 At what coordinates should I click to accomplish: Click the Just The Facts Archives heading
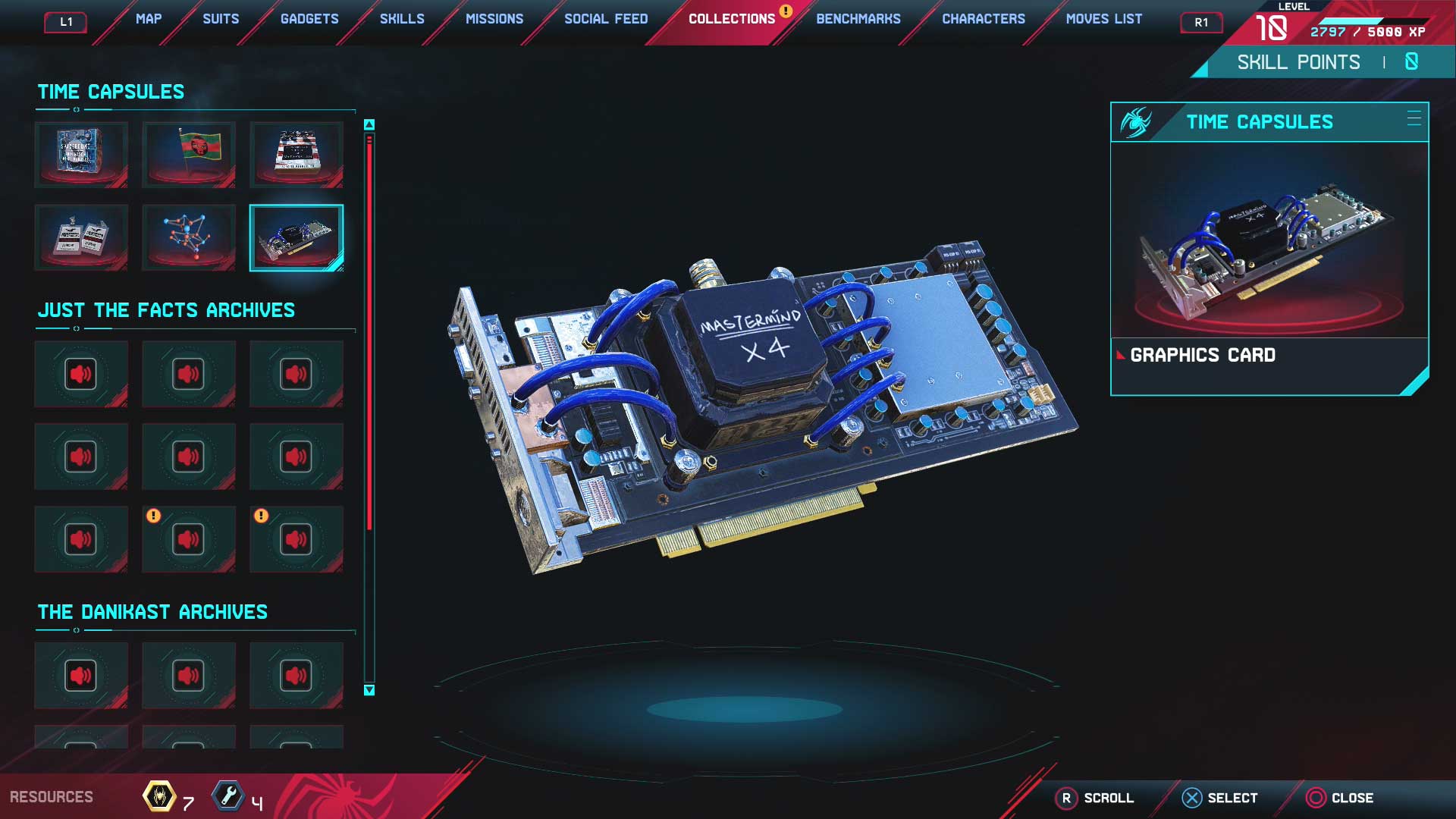[x=166, y=310]
